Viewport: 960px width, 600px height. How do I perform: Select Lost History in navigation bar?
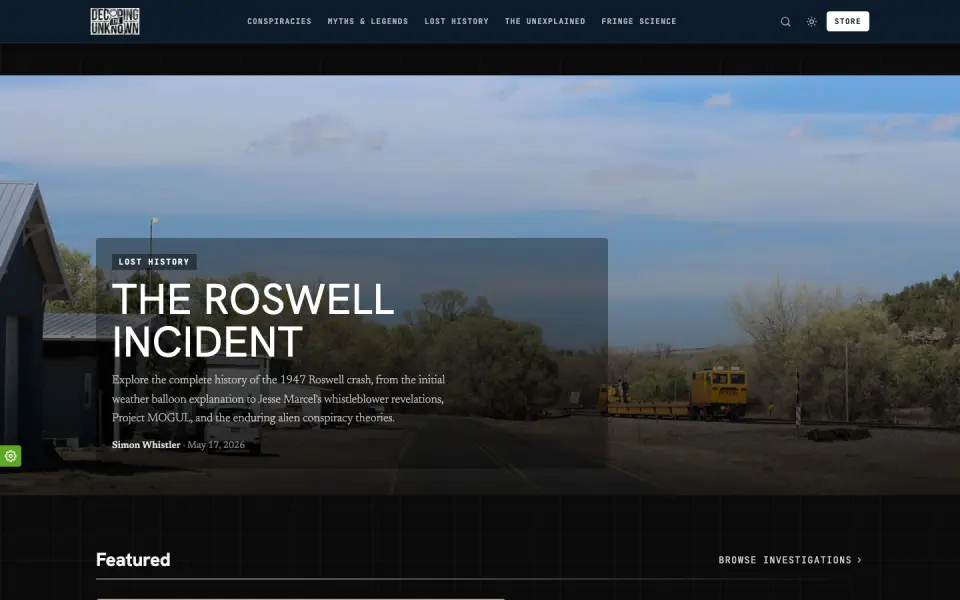tap(457, 21)
